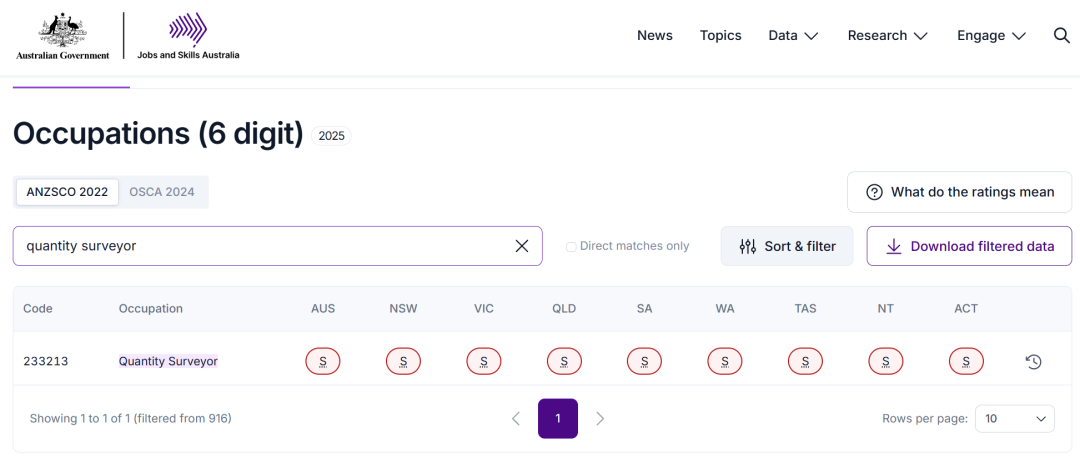Viewport: 1080px width, 458px height.
Task: Open What do the ratings mean
Action: click(x=959, y=192)
